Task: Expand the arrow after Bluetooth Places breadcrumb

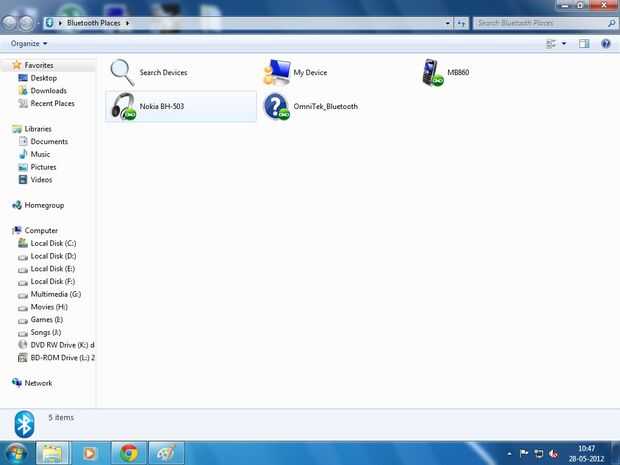Action: click(x=127, y=23)
